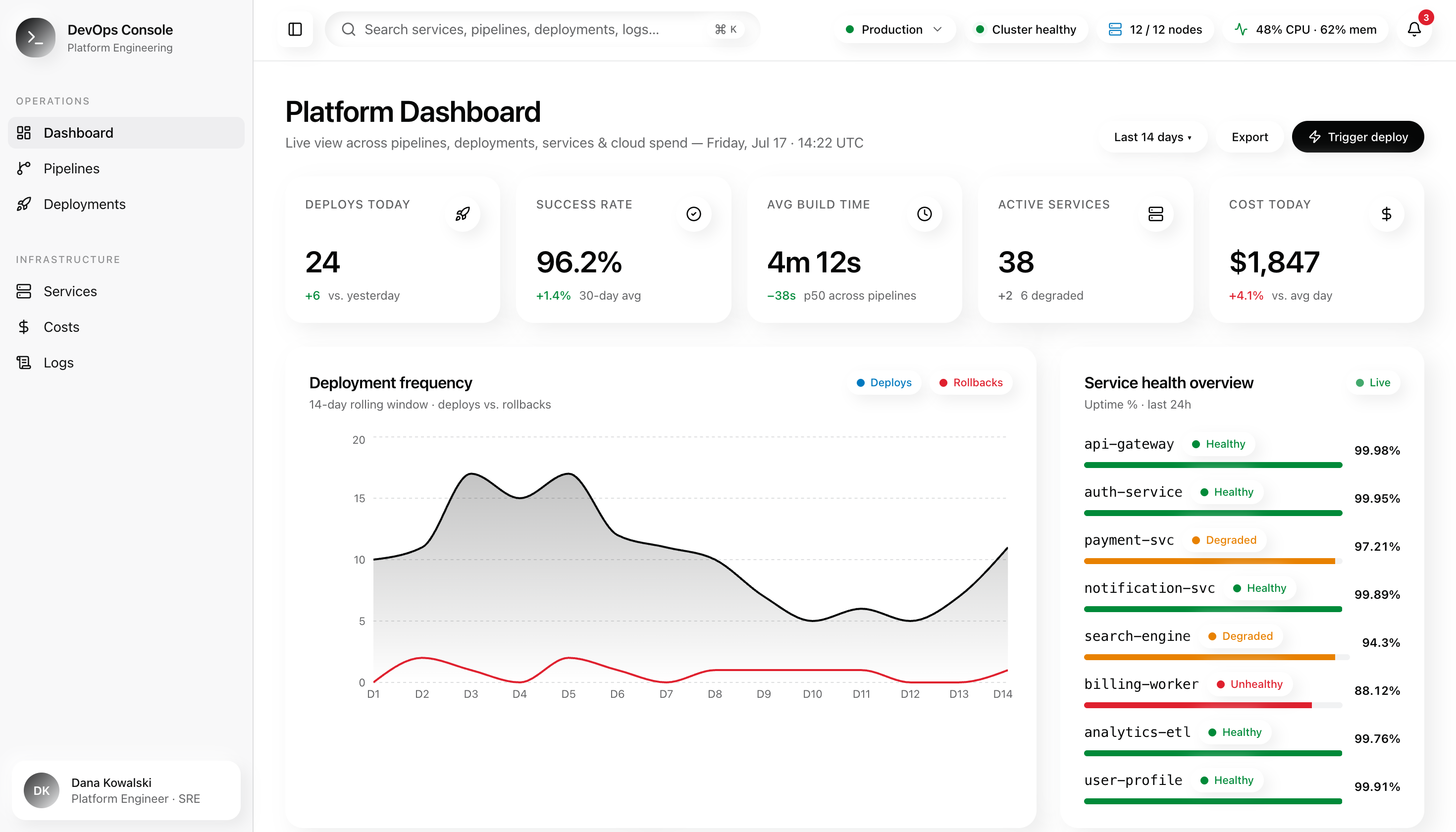The width and height of the screenshot is (1456, 832).
Task: Click the 4m 12s build time value
Action: pyautogui.click(x=814, y=262)
